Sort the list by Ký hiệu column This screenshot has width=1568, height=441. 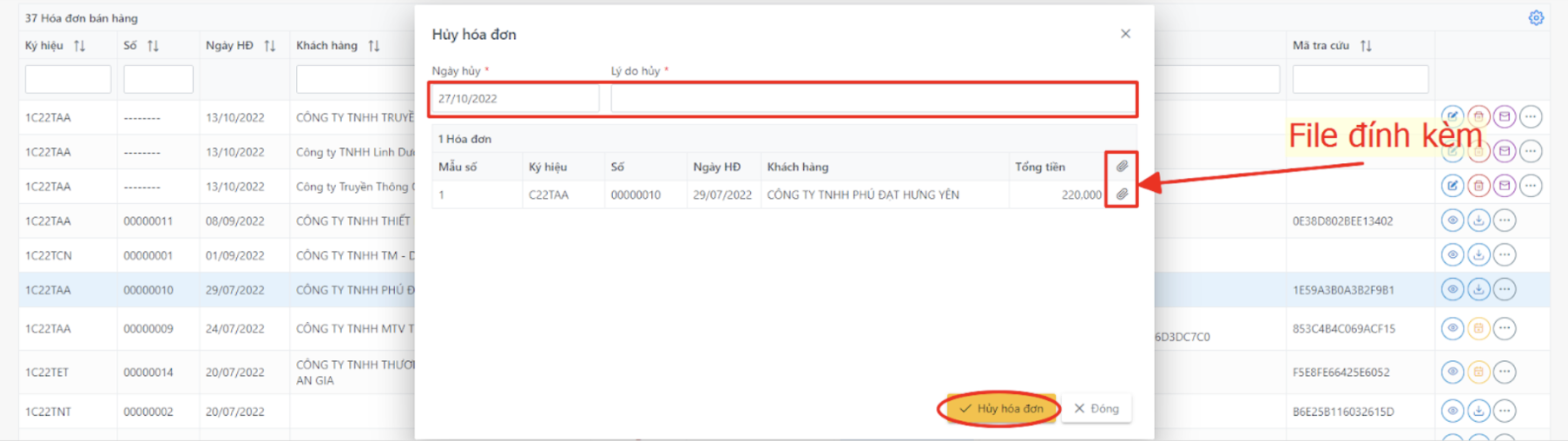tap(80, 46)
